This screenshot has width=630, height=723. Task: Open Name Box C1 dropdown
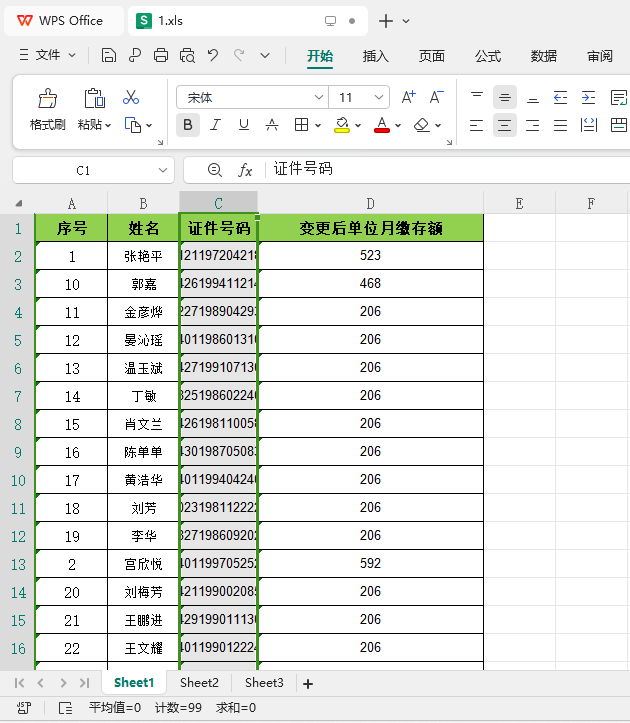point(163,170)
